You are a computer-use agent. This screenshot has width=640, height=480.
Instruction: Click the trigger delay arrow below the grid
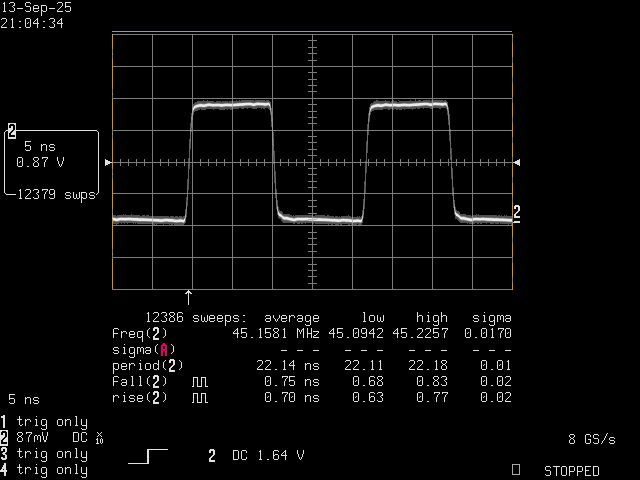(188, 295)
